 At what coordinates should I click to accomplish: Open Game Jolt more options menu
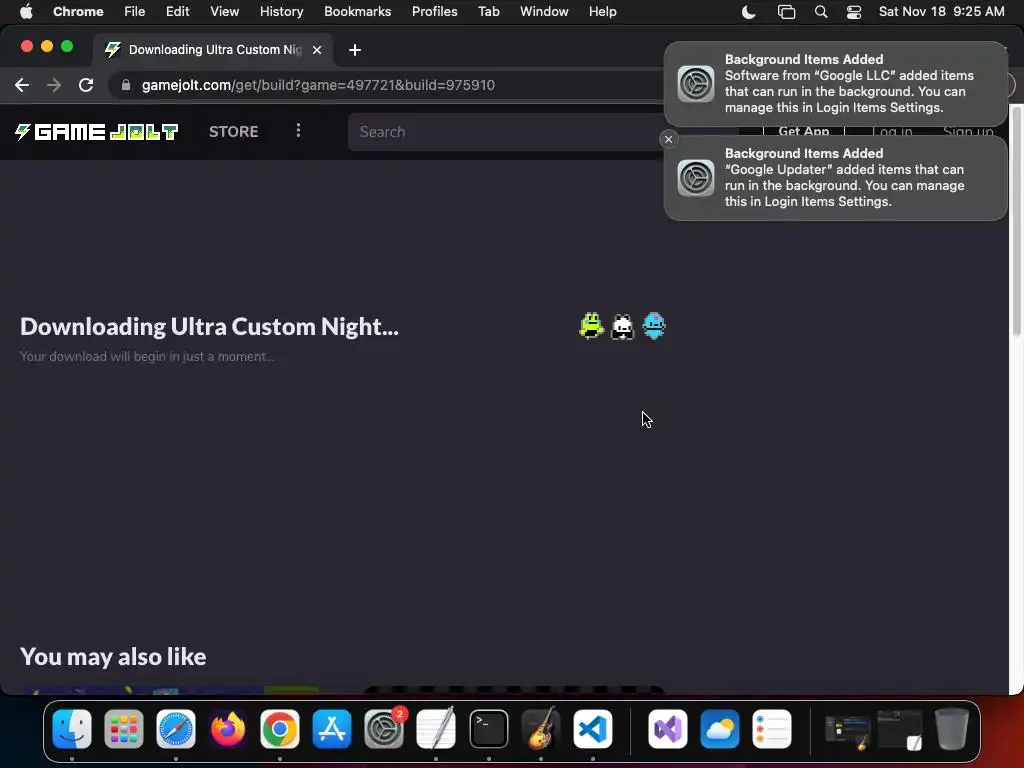coord(298,131)
